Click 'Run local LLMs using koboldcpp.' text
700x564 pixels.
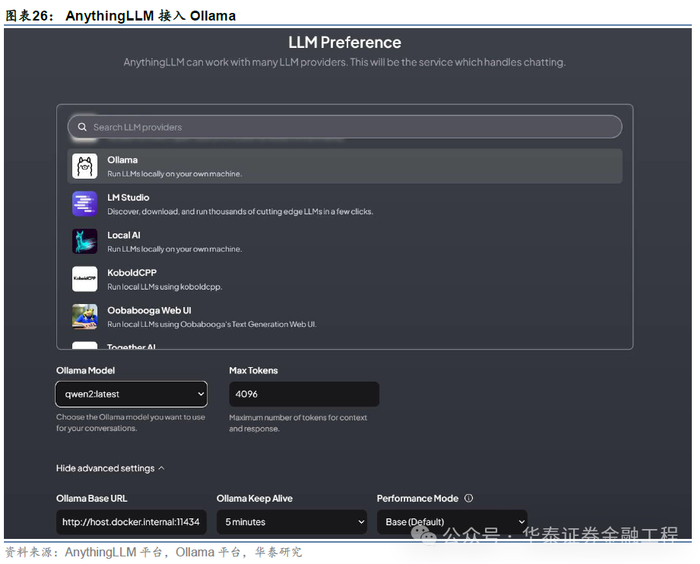[x=165, y=287]
